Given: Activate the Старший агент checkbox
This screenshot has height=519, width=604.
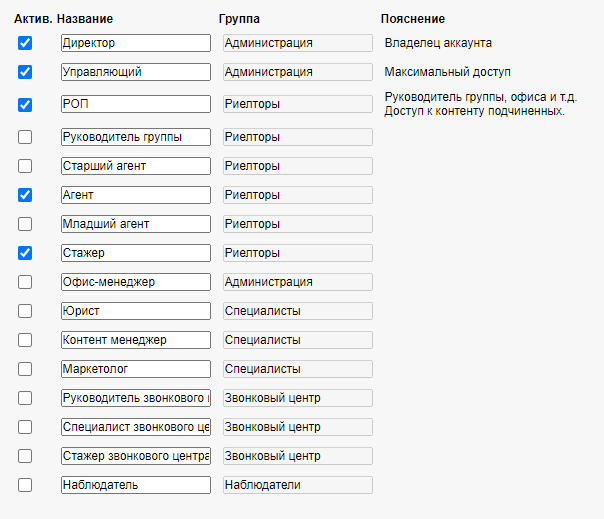Looking at the screenshot, I should pyautogui.click(x=25, y=166).
